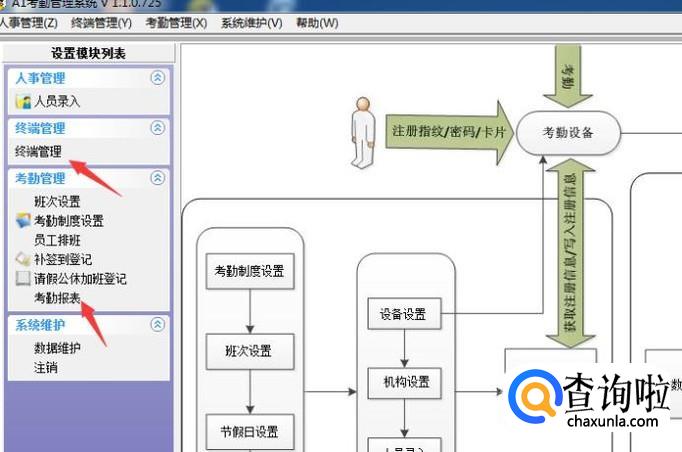Open 补签到登记 in sidebar

coord(63,259)
